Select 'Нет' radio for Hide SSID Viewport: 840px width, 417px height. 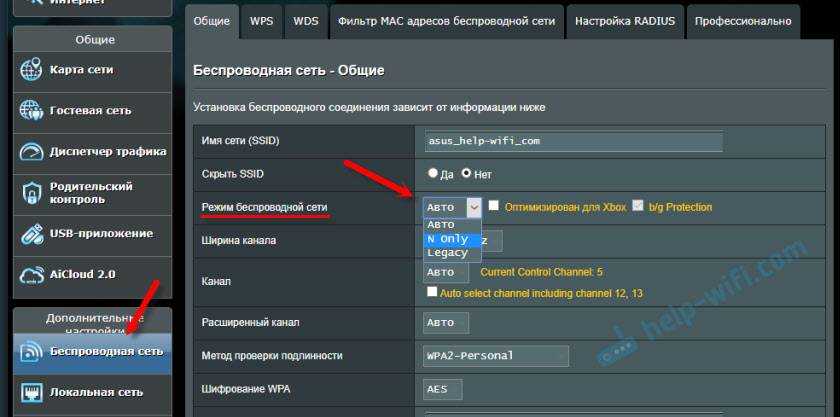pos(467,174)
